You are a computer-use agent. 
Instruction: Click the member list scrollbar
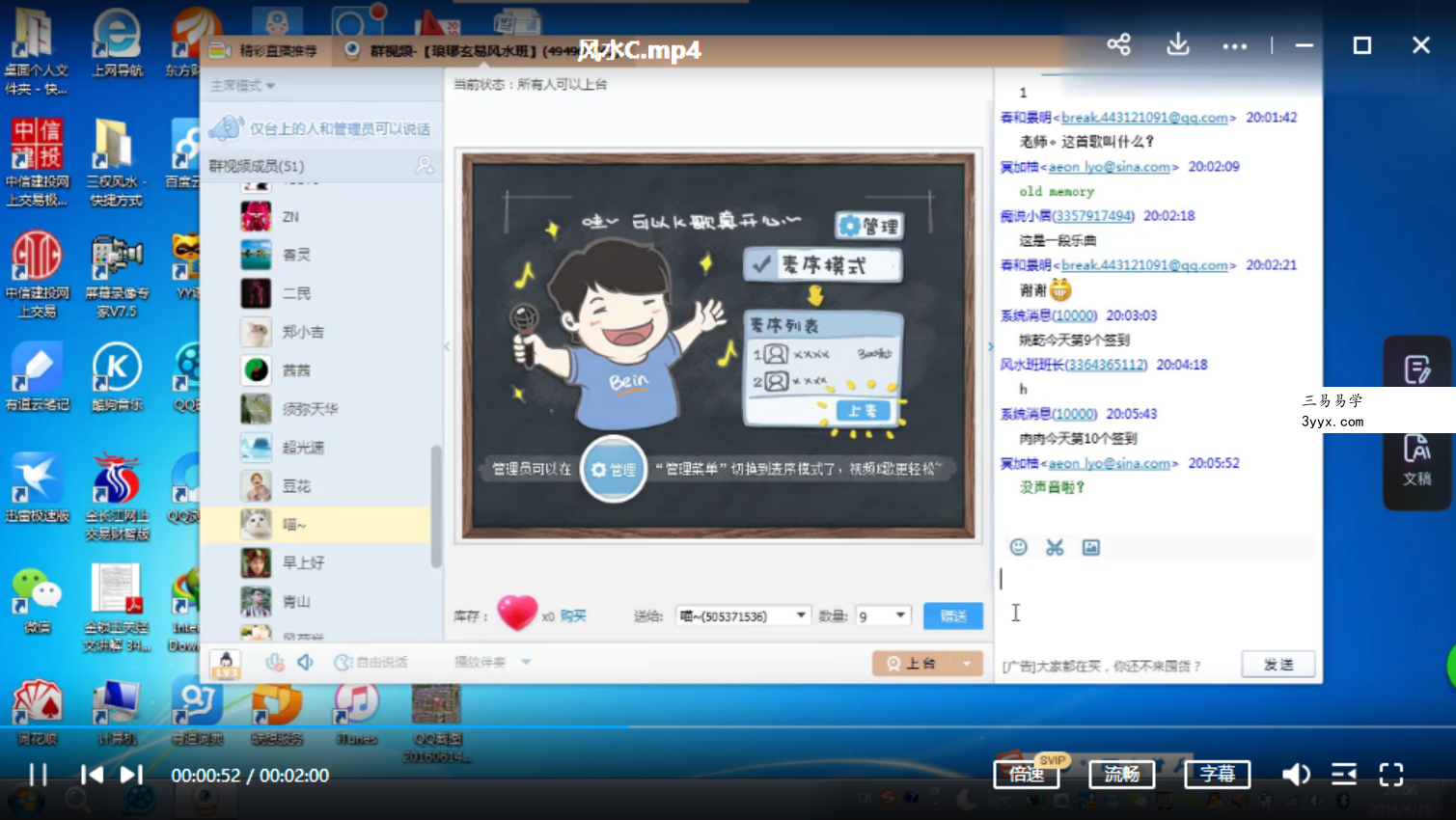436,506
